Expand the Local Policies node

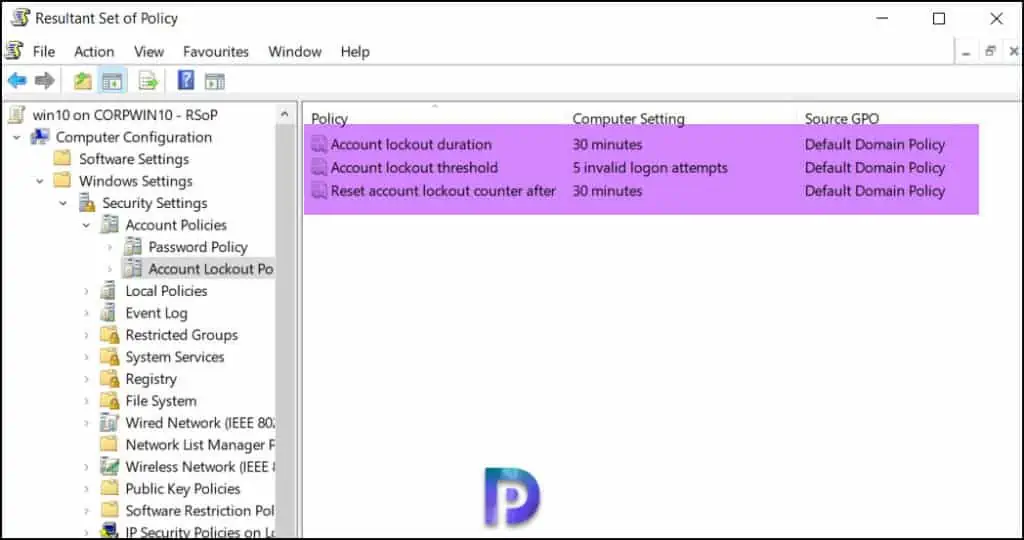click(86, 291)
